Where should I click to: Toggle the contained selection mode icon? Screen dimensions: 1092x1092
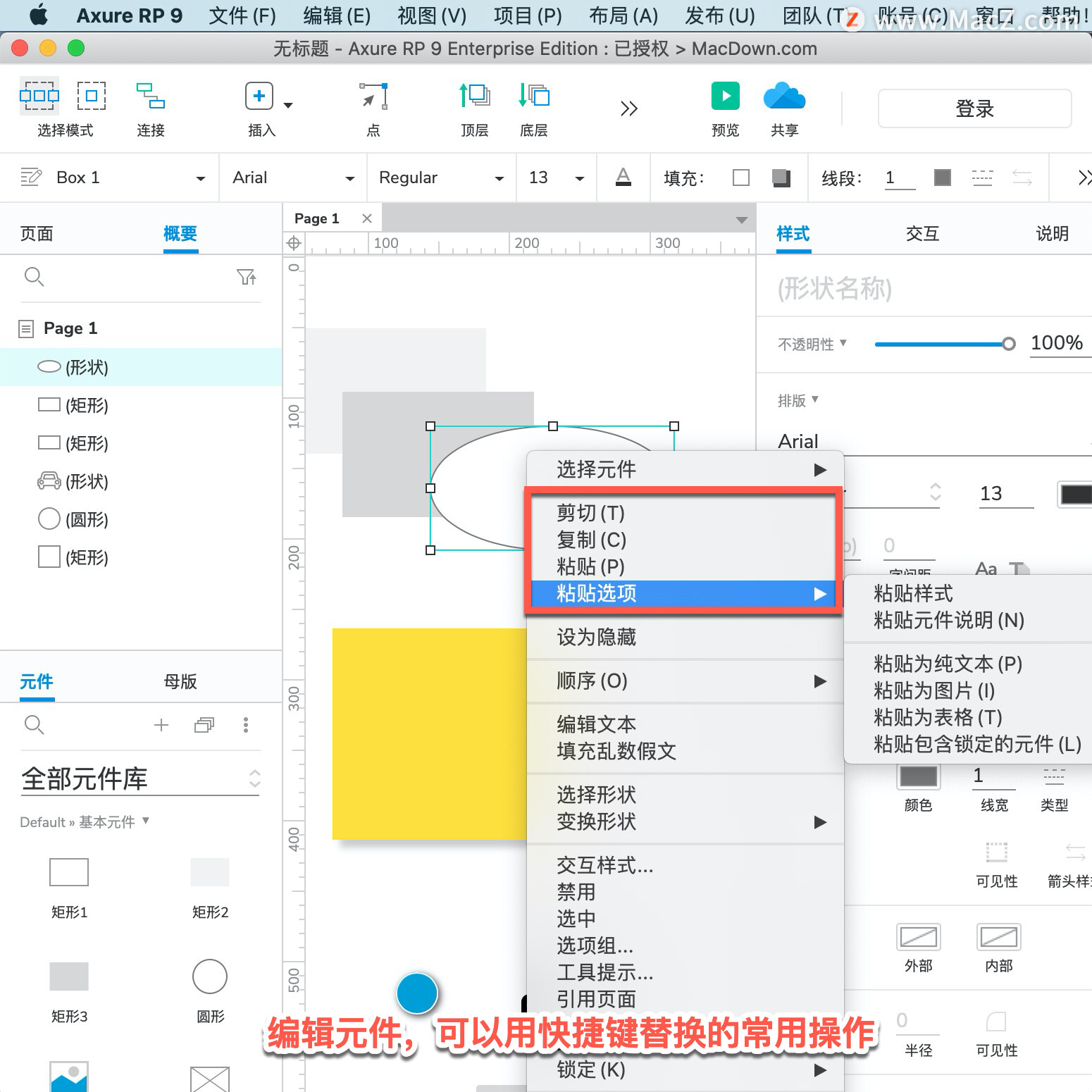coord(92,96)
